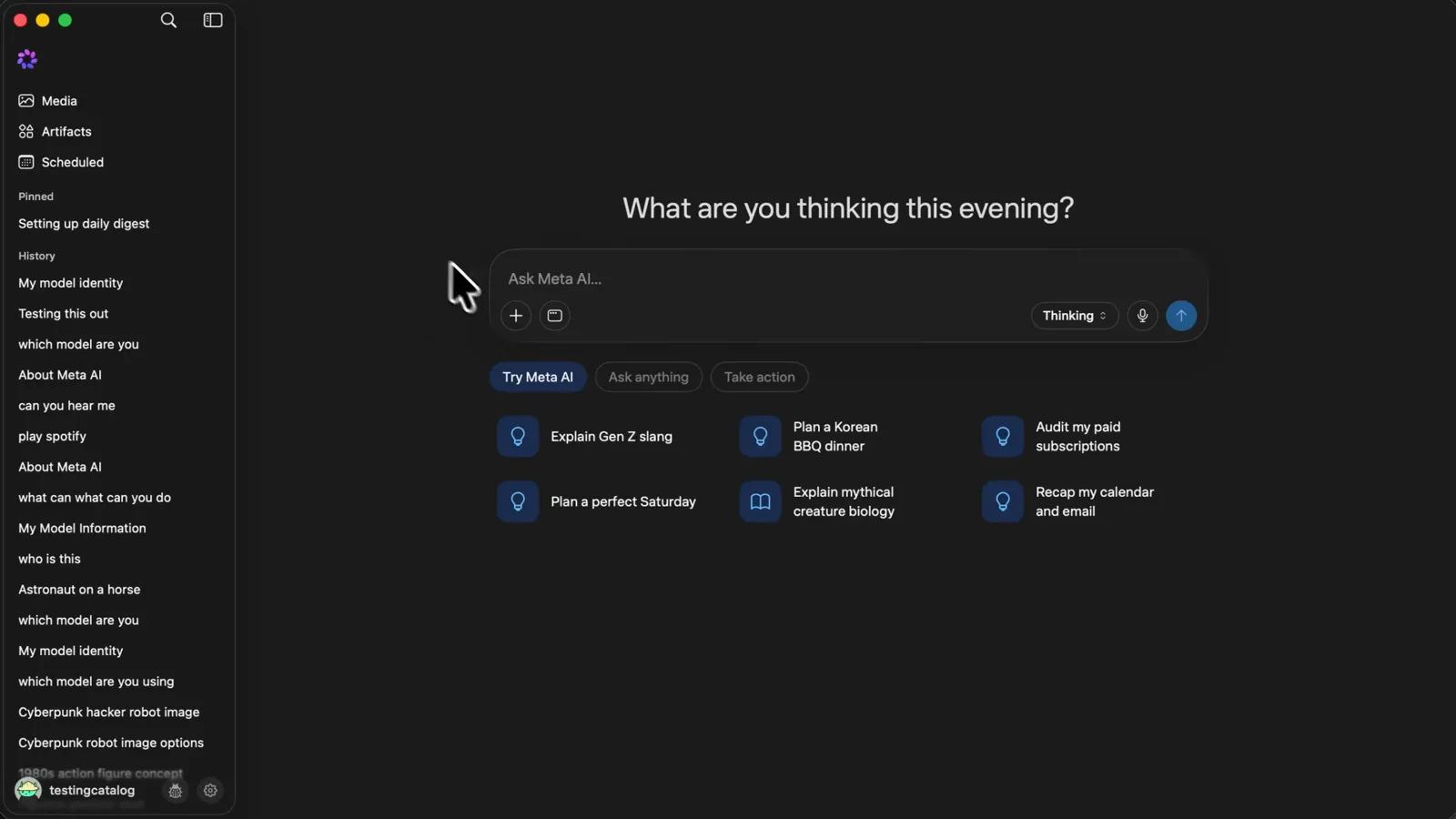Image resolution: width=1456 pixels, height=819 pixels.
Task: Switch to the Ask anything tab
Action: 649,377
